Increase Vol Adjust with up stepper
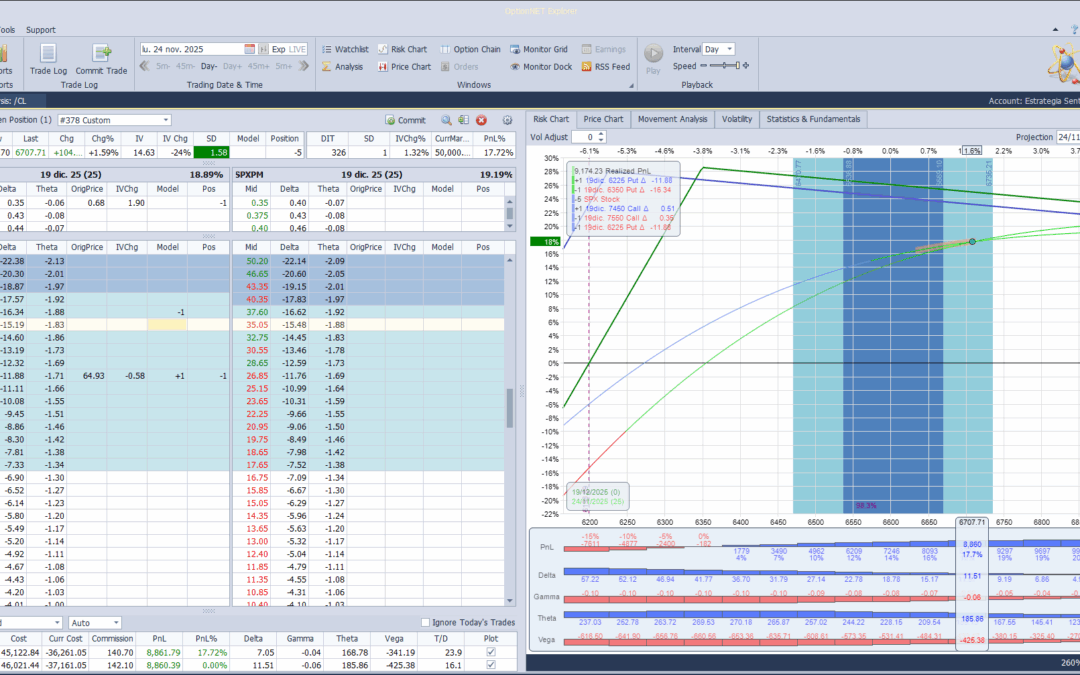The height and width of the screenshot is (675, 1080). click(x=601, y=134)
